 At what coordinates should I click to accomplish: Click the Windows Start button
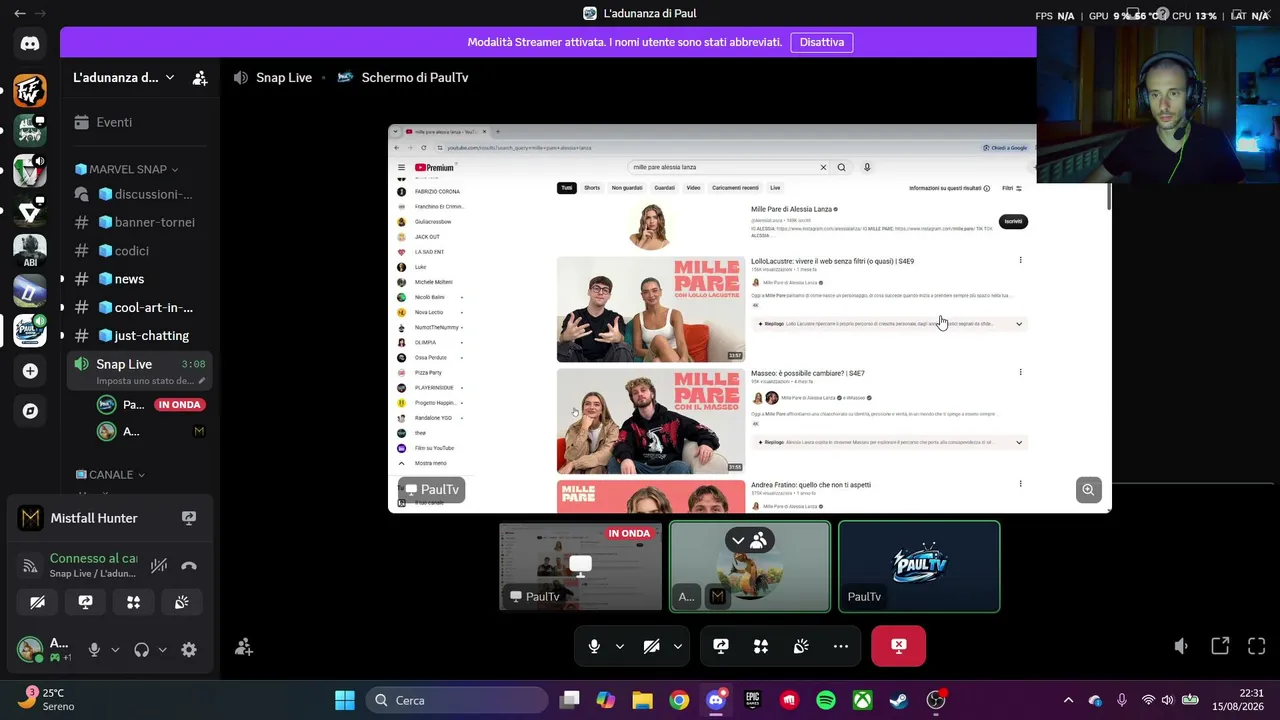coord(344,700)
